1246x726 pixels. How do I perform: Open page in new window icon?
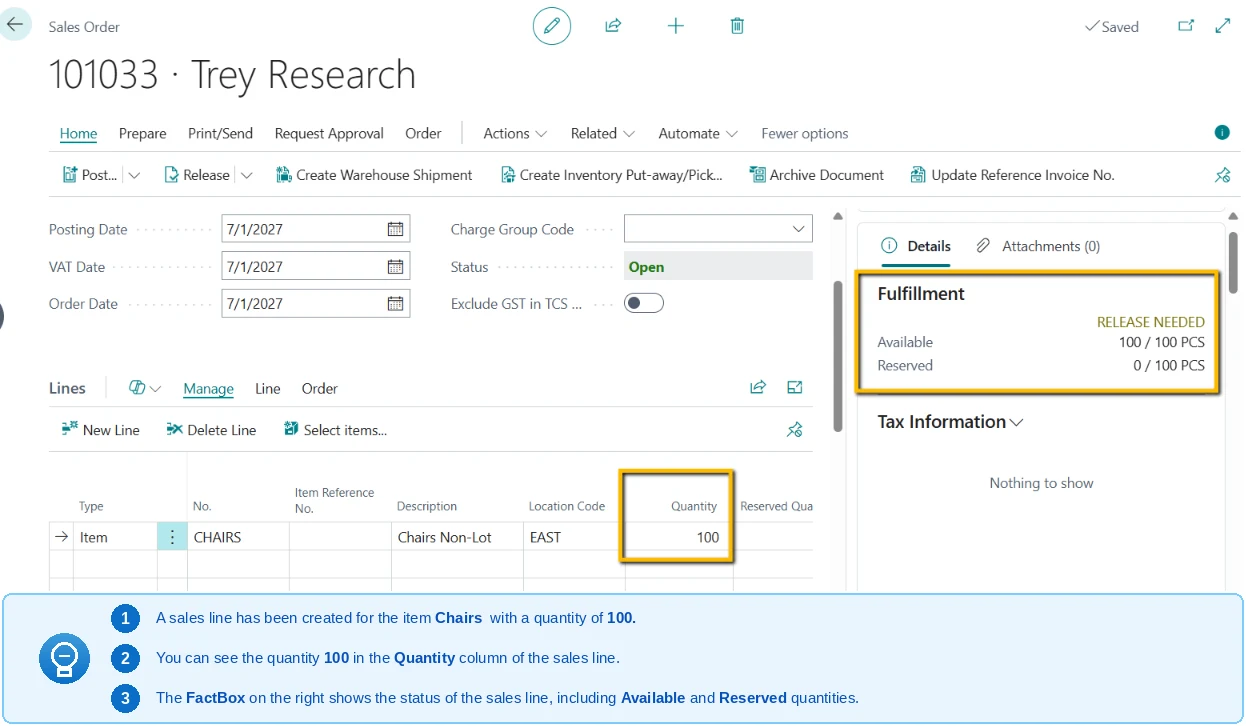tap(1186, 26)
